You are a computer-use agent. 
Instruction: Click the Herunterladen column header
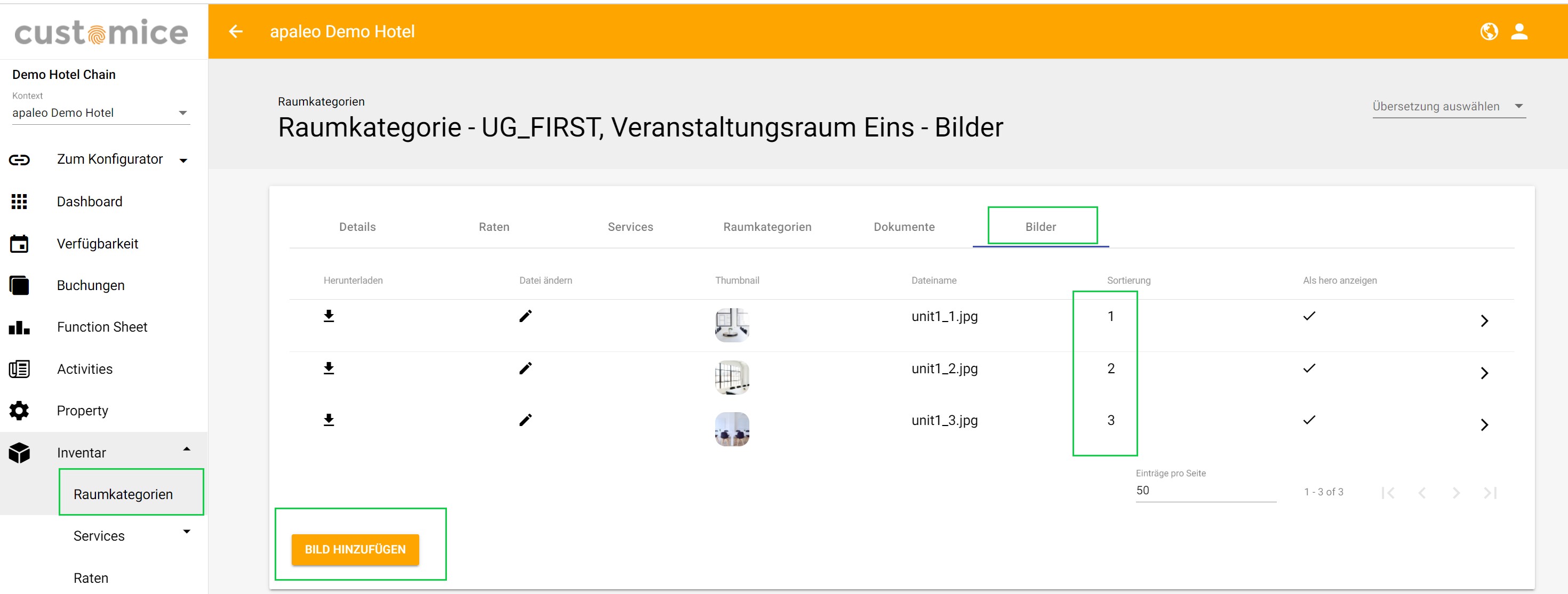tap(353, 280)
